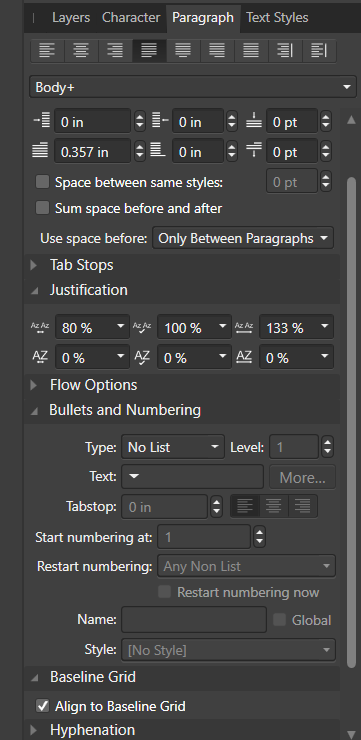Click center tabstop alignment icon in Bullets

click(274, 506)
